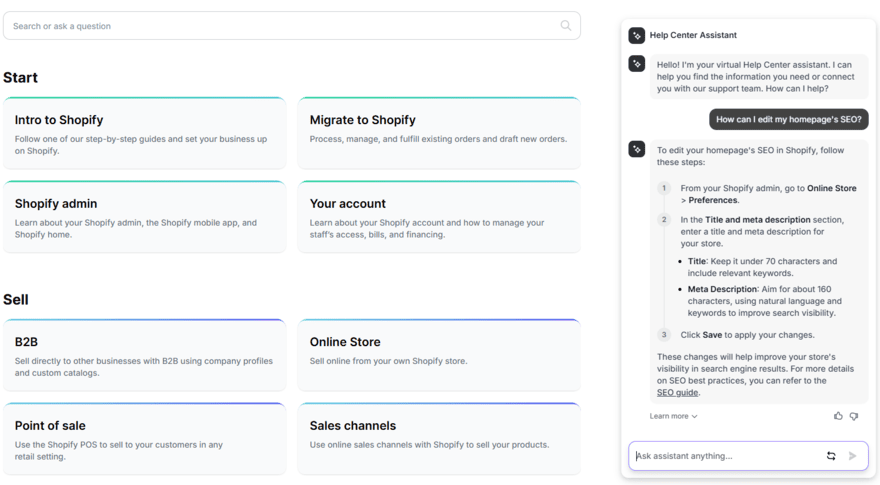Open the Your account card
The height and width of the screenshot is (485, 880).
[x=439, y=216]
